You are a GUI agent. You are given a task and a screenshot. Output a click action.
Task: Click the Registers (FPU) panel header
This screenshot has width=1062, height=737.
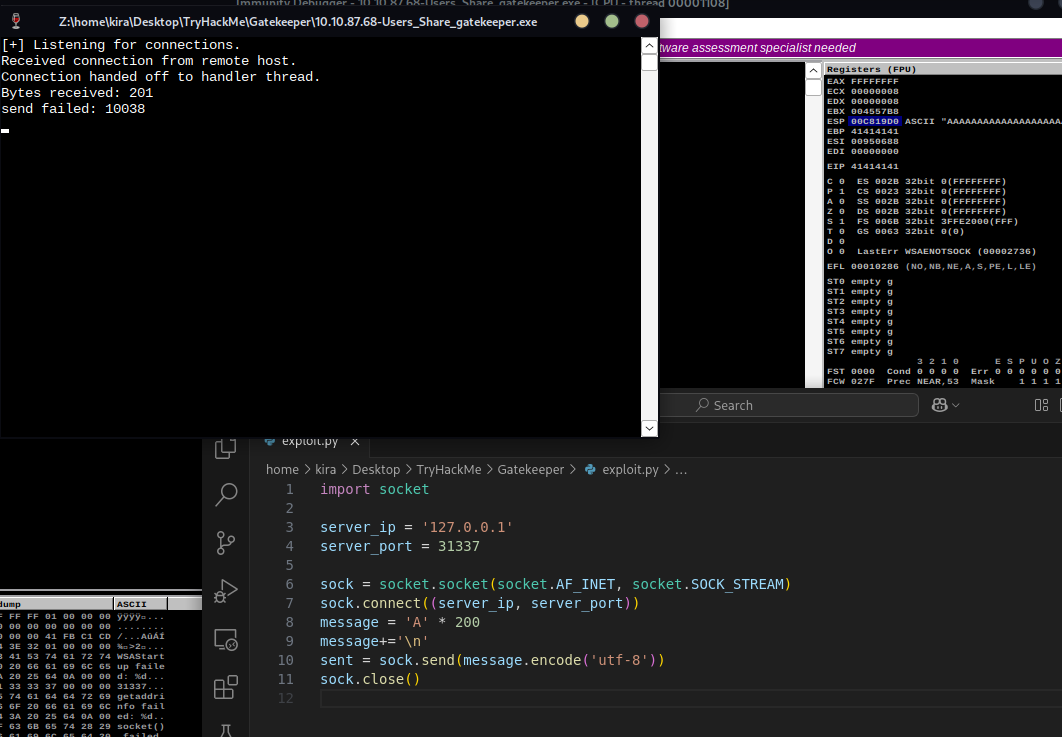click(871, 69)
